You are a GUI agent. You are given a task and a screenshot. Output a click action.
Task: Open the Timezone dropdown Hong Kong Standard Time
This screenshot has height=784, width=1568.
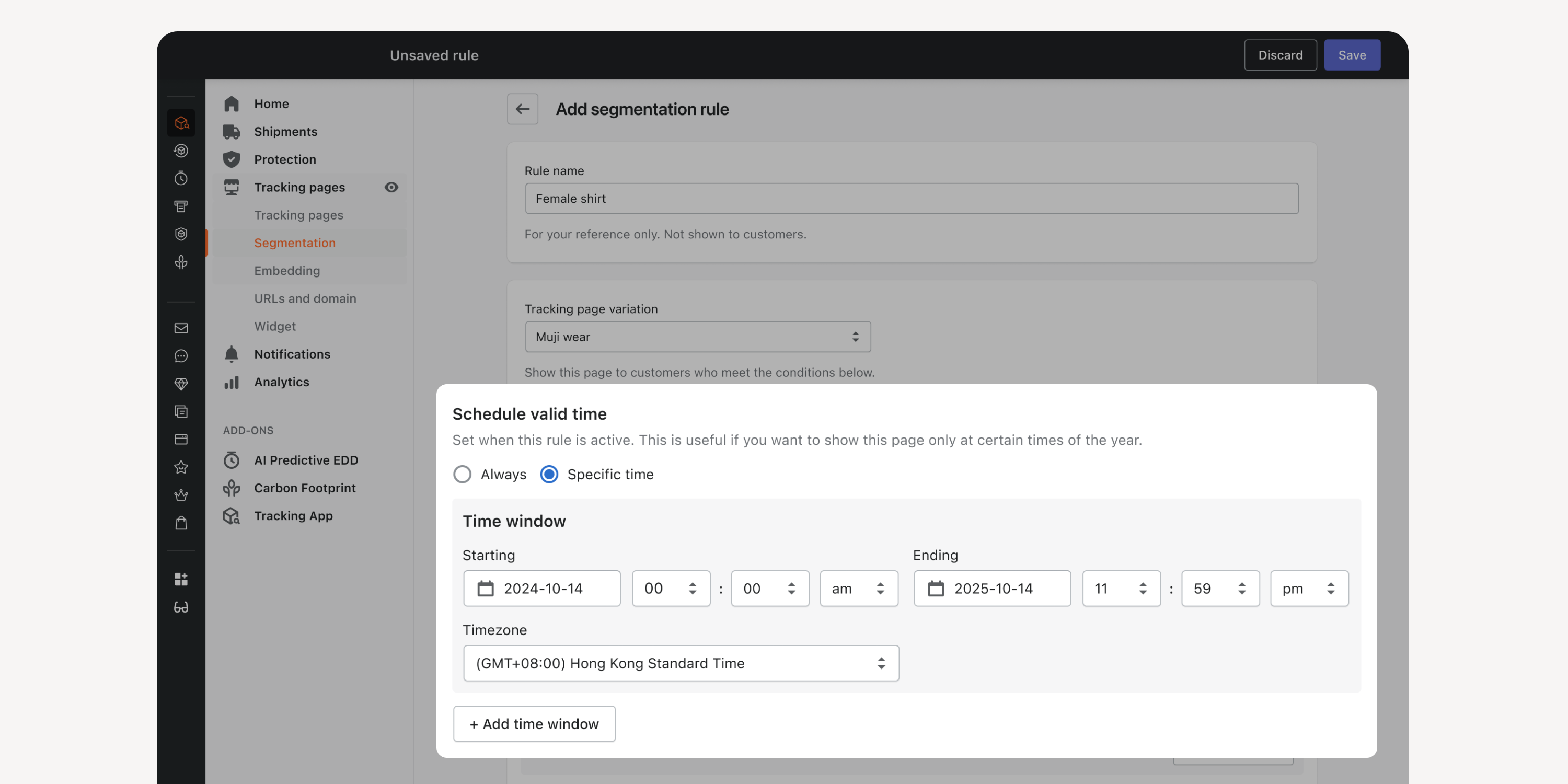click(x=681, y=663)
